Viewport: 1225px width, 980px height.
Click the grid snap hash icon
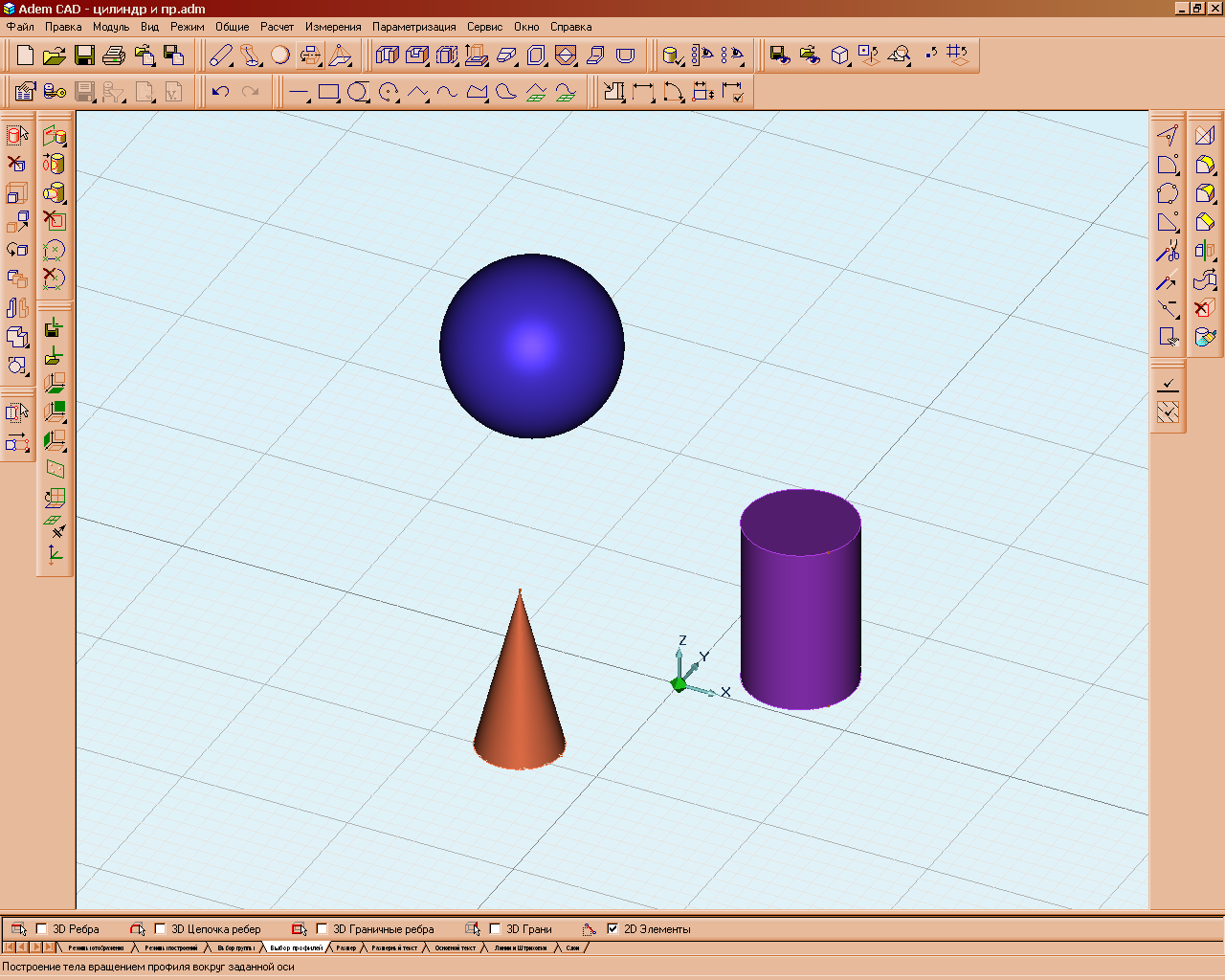click(x=958, y=56)
